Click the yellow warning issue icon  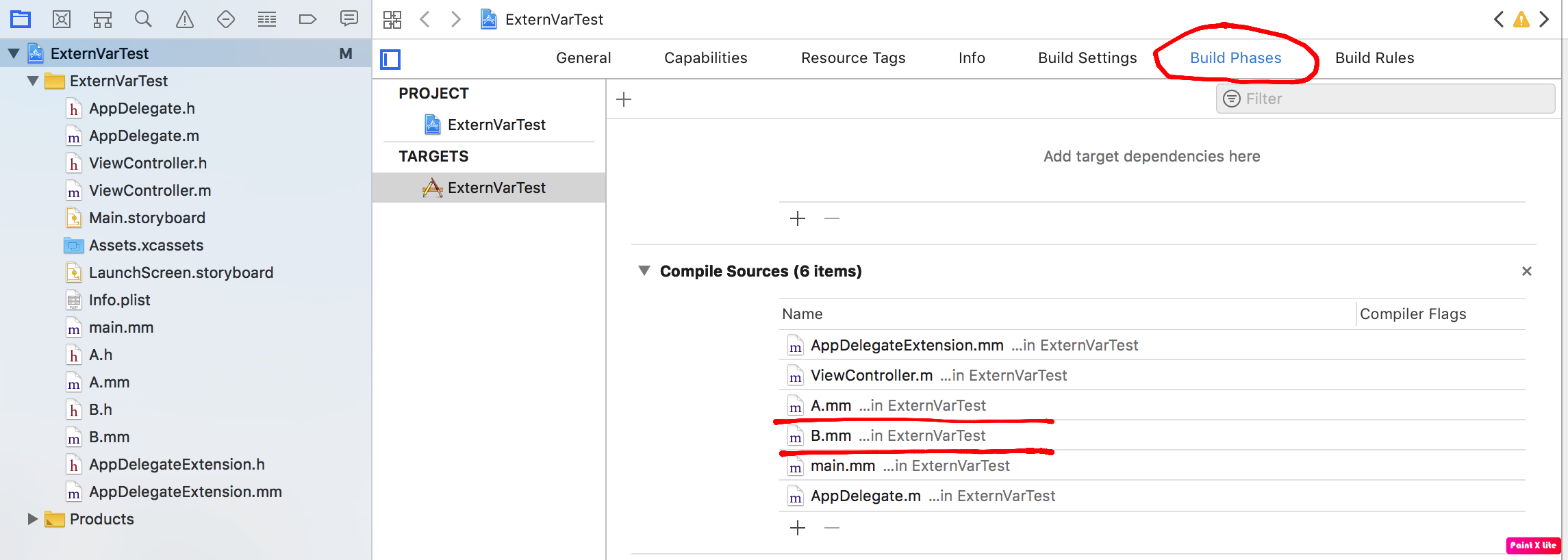pos(1521,19)
